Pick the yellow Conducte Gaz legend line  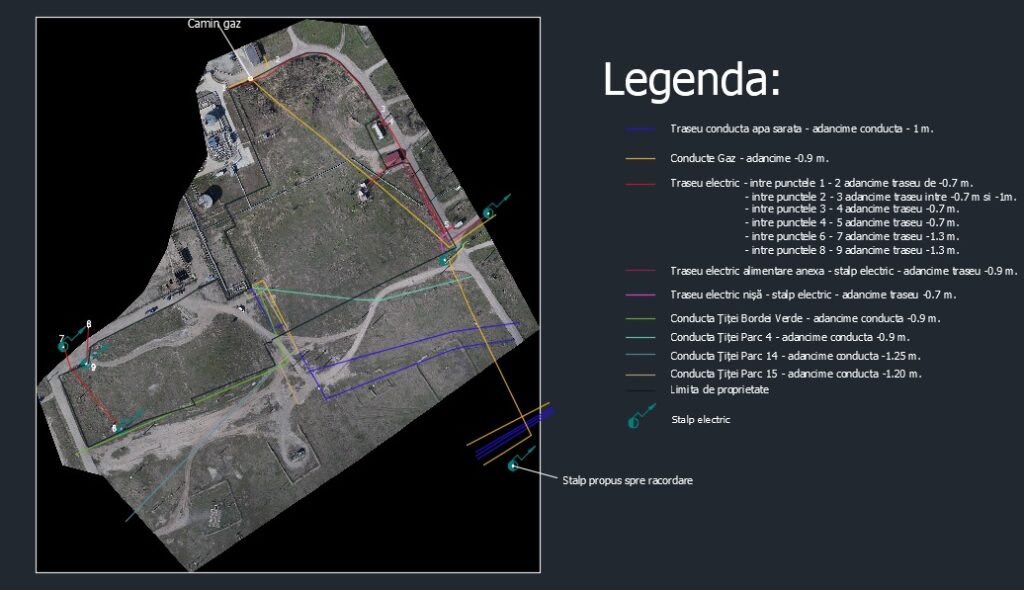[639, 158]
